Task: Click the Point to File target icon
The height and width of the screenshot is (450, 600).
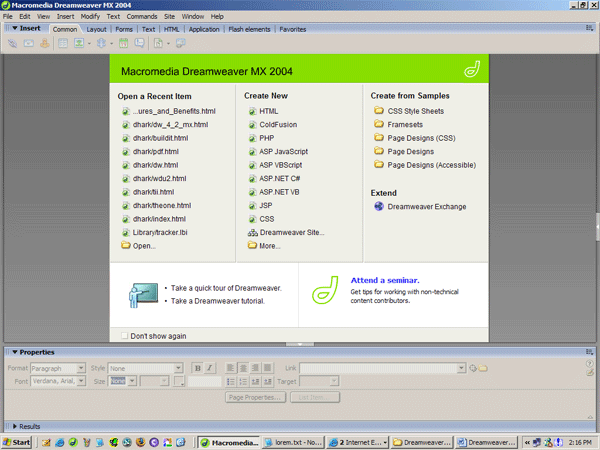Action: (473, 368)
